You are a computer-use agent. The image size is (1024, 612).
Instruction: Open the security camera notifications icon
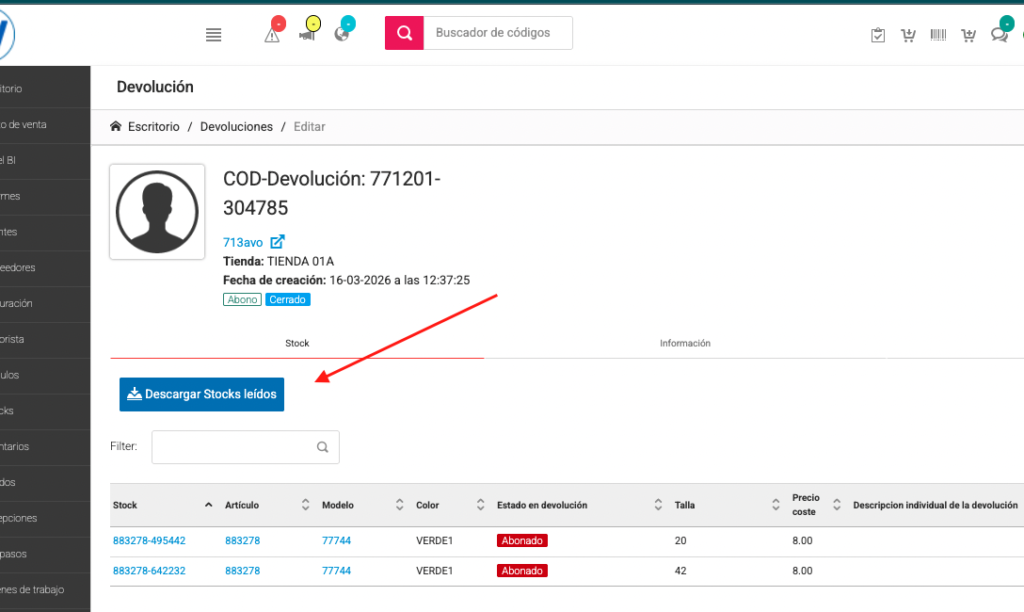[307, 35]
